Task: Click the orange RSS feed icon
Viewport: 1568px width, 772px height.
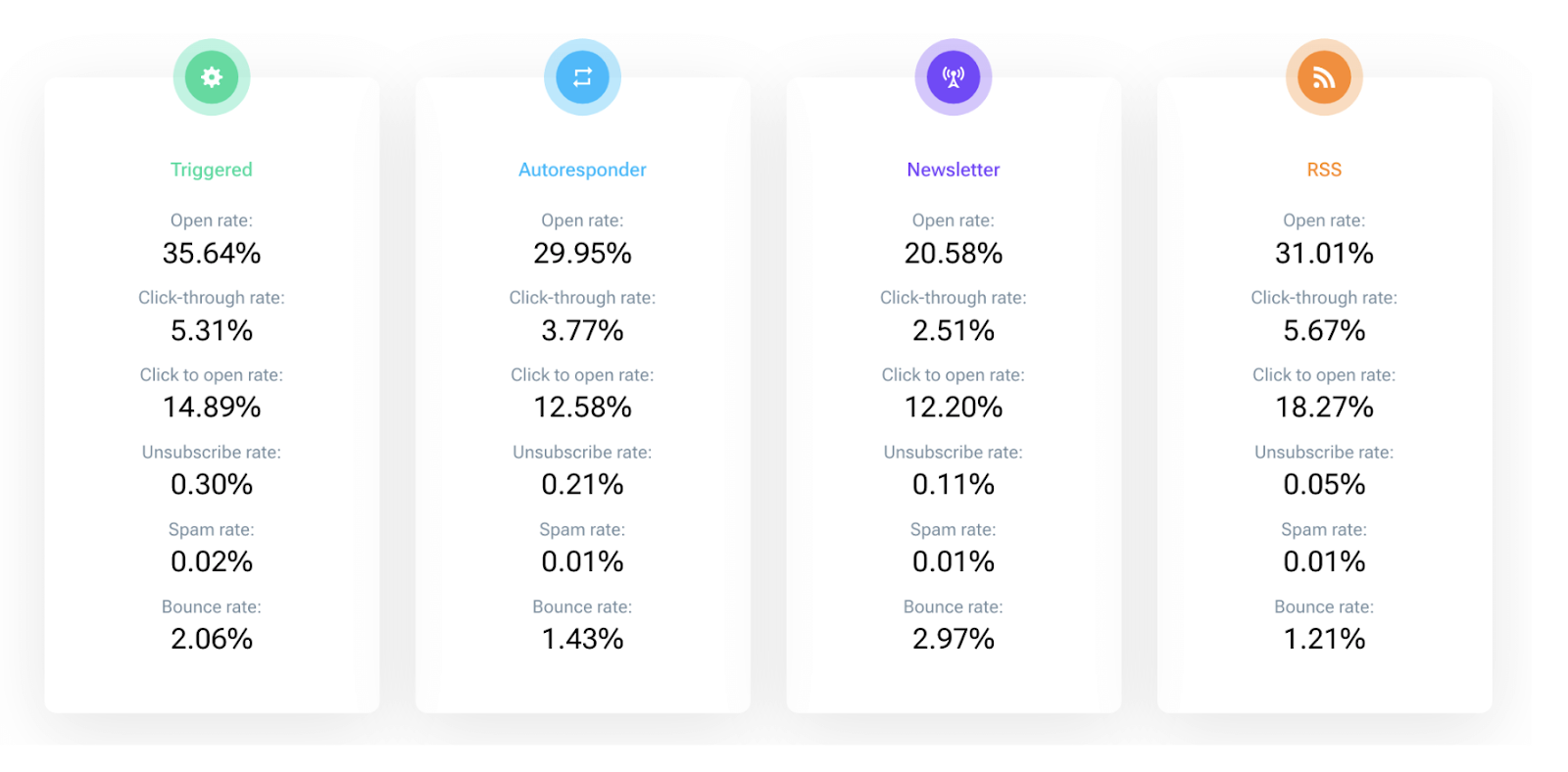Action: [x=1324, y=77]
